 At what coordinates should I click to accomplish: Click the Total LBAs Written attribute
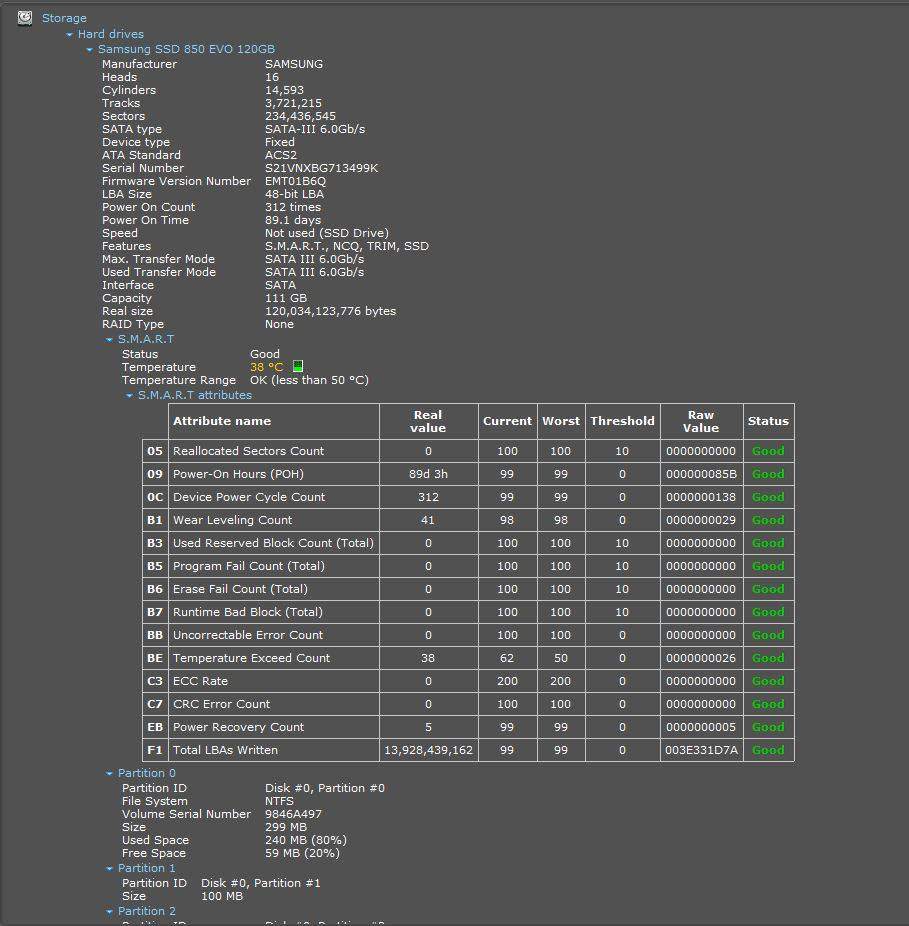226,751
